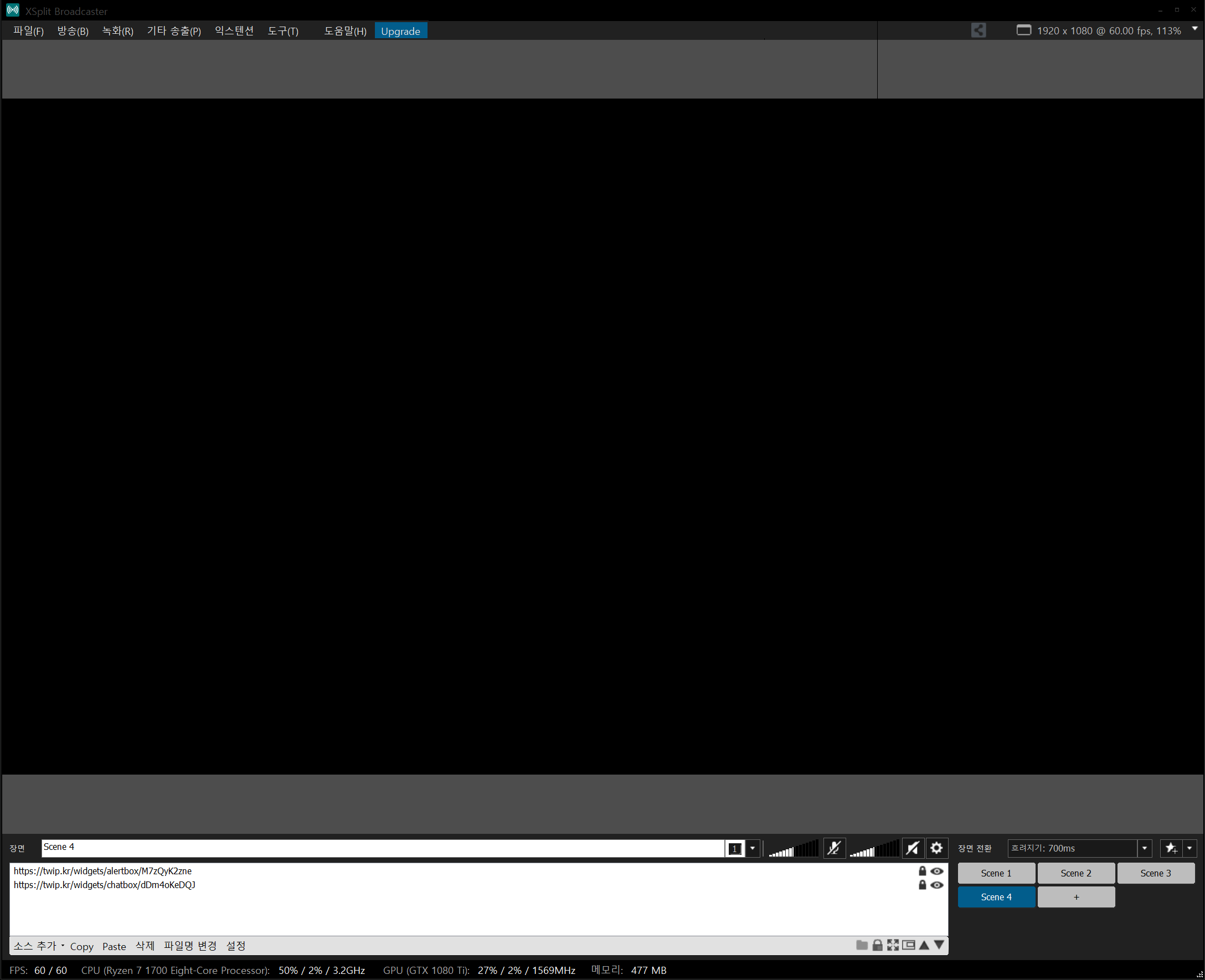Open the 방송(B) menu

coord(73,31)
